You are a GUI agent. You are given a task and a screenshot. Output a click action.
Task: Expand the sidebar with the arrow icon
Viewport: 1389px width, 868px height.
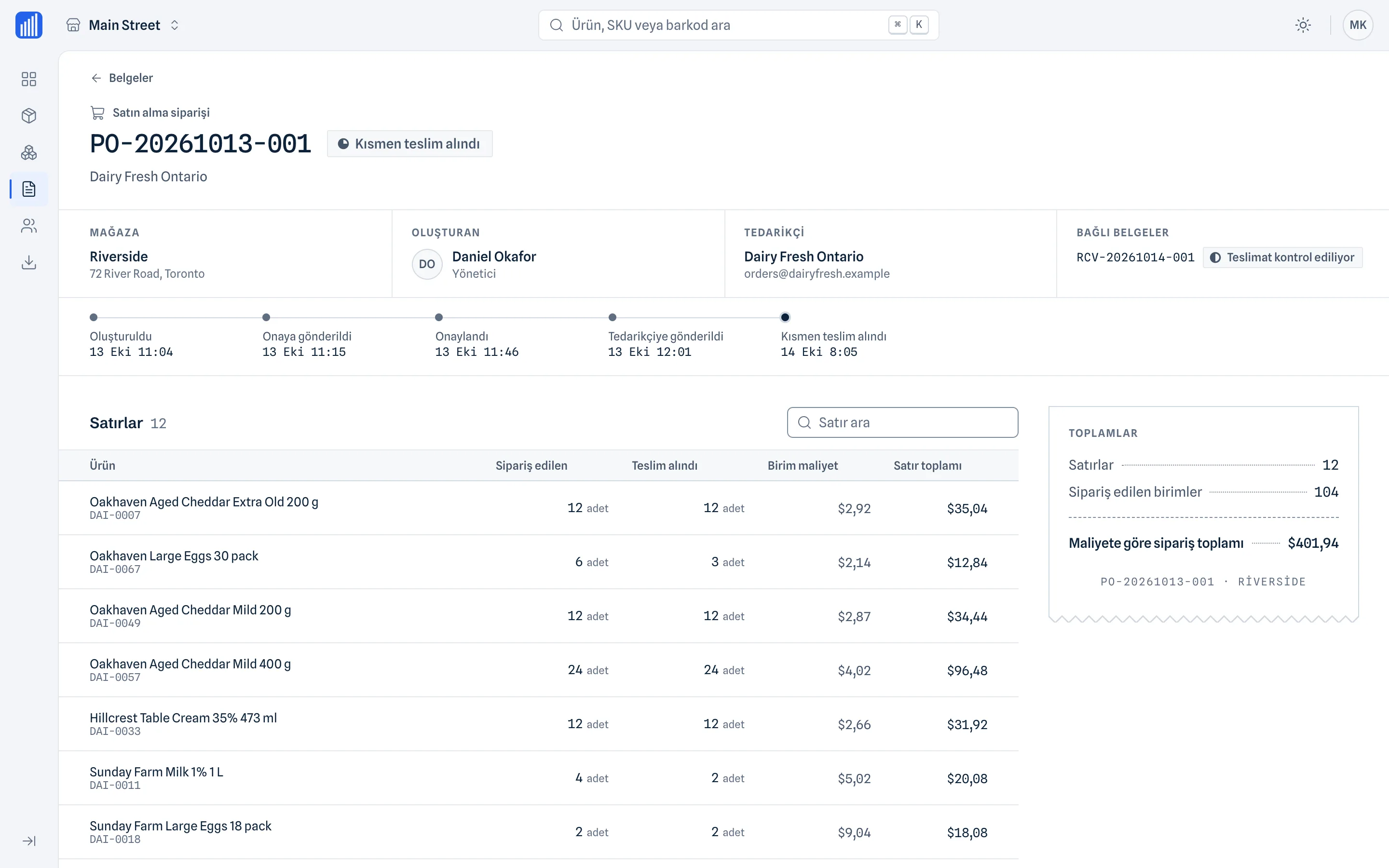[x=29, y=841]
